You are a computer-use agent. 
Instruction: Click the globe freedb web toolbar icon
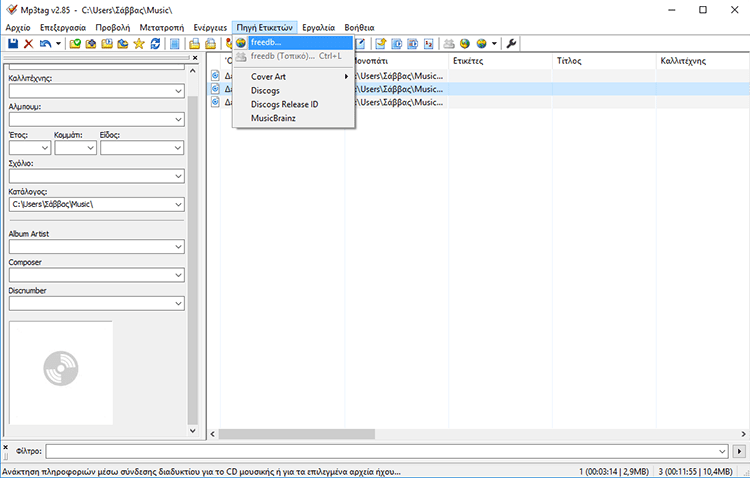tap(465, 44)
